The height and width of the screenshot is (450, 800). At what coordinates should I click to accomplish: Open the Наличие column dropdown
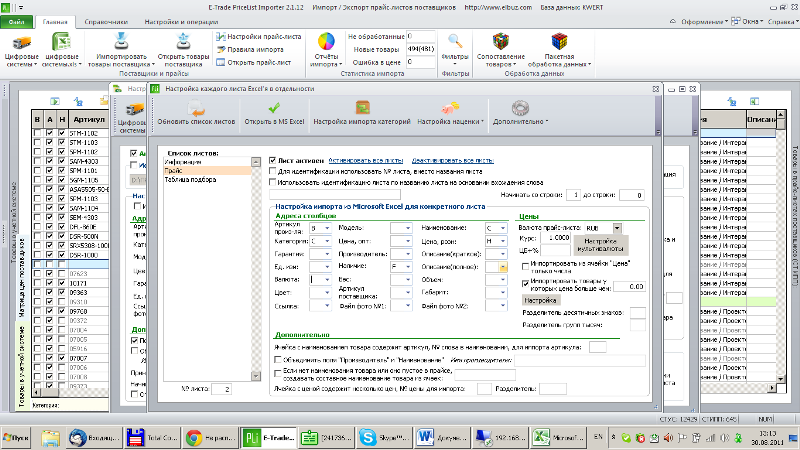(408, 266)
